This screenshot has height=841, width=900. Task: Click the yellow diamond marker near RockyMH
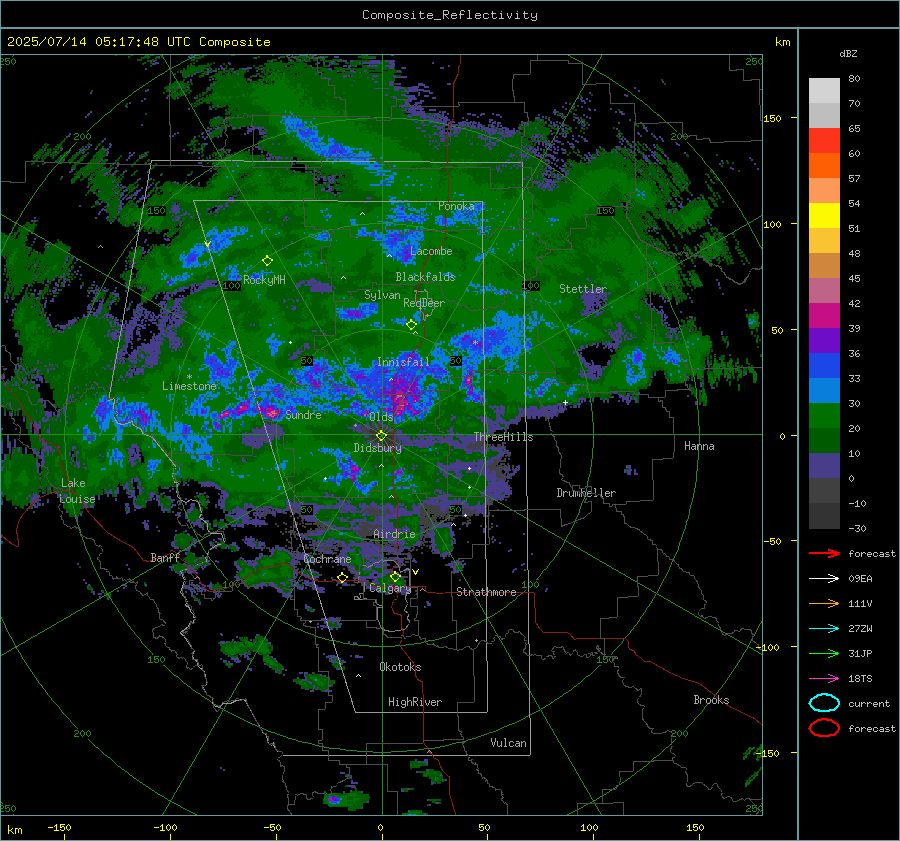click(x=267, y=261)
